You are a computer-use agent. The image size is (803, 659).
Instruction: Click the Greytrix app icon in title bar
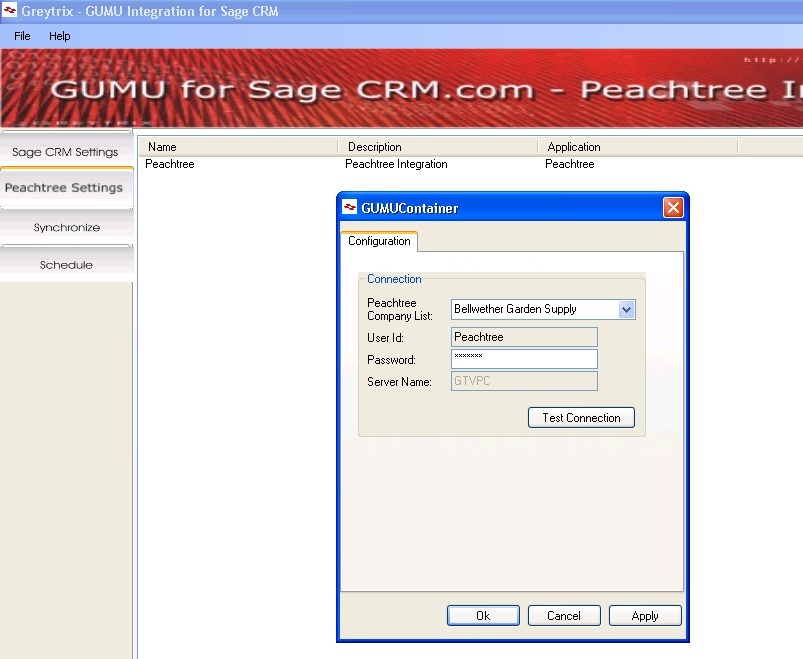click(9, 11)
